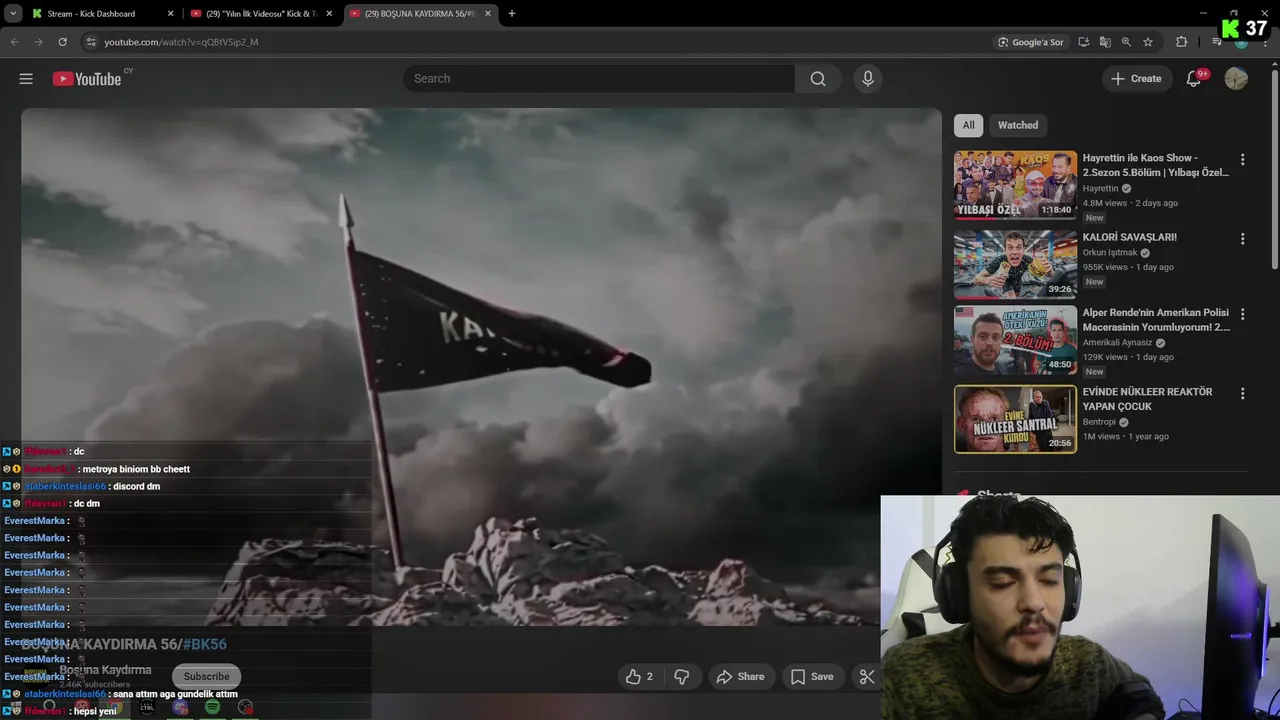Clip the video with scissors icon
This screenshot has width=1280, height=720.
(867, 677)
